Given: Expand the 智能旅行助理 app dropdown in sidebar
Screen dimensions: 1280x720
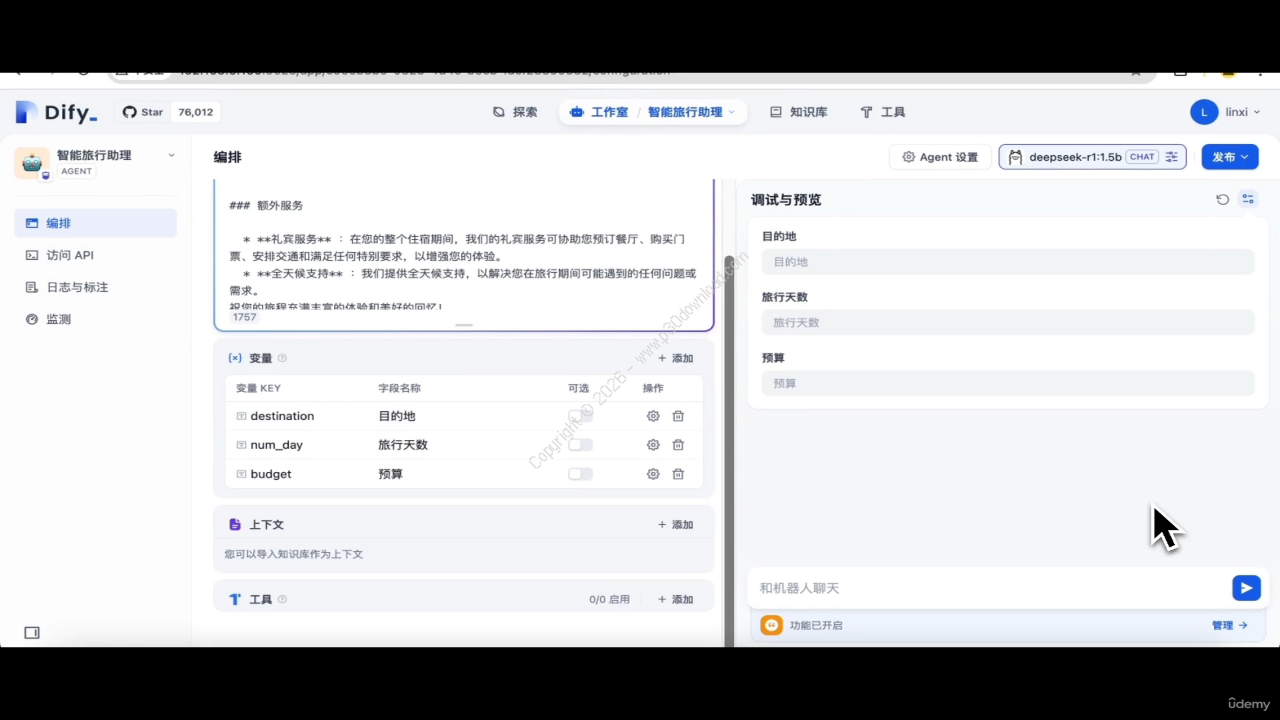Looking at the screenshot, I should (171, 155).
